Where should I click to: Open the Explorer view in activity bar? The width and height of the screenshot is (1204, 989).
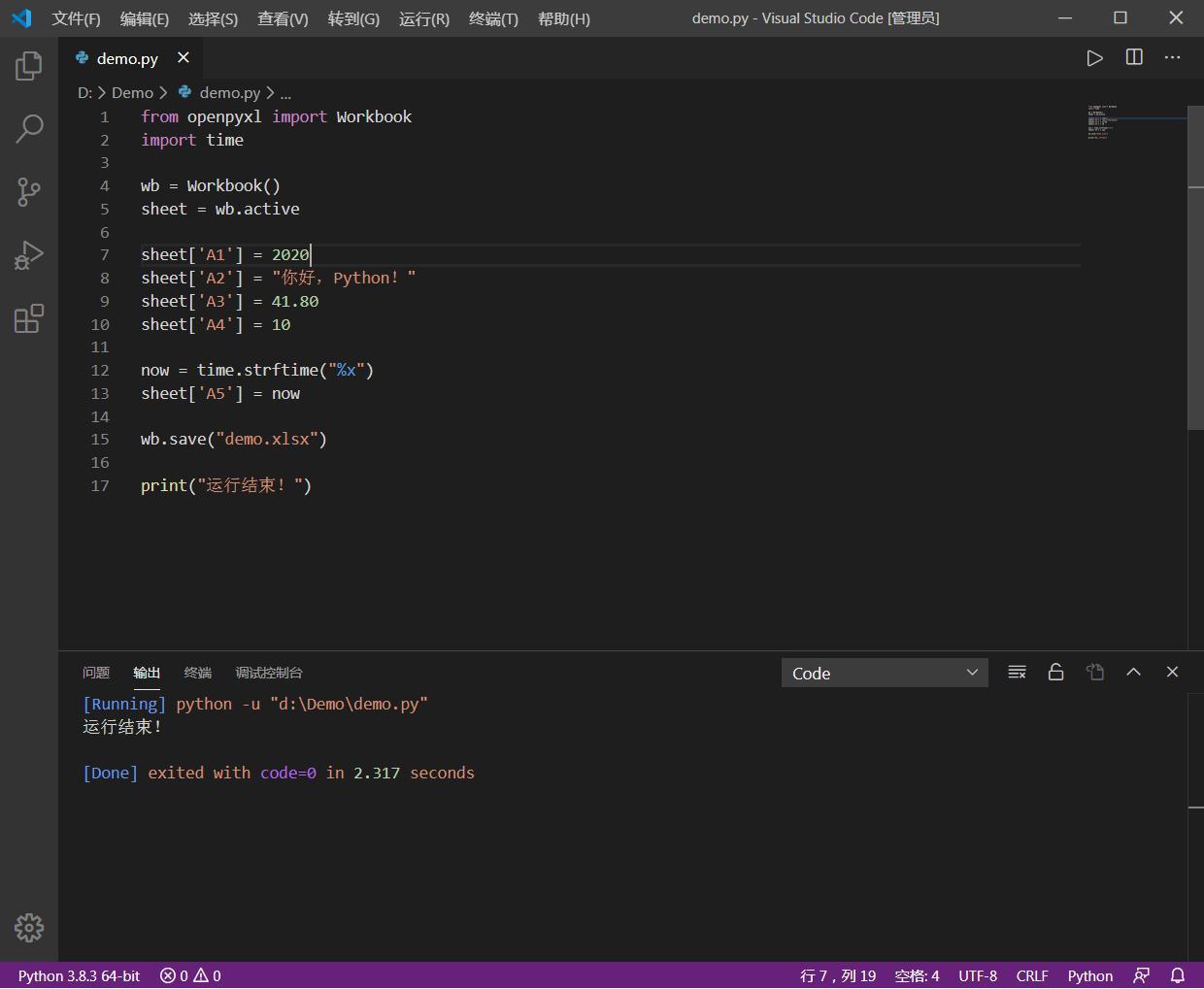click(29, 66)
